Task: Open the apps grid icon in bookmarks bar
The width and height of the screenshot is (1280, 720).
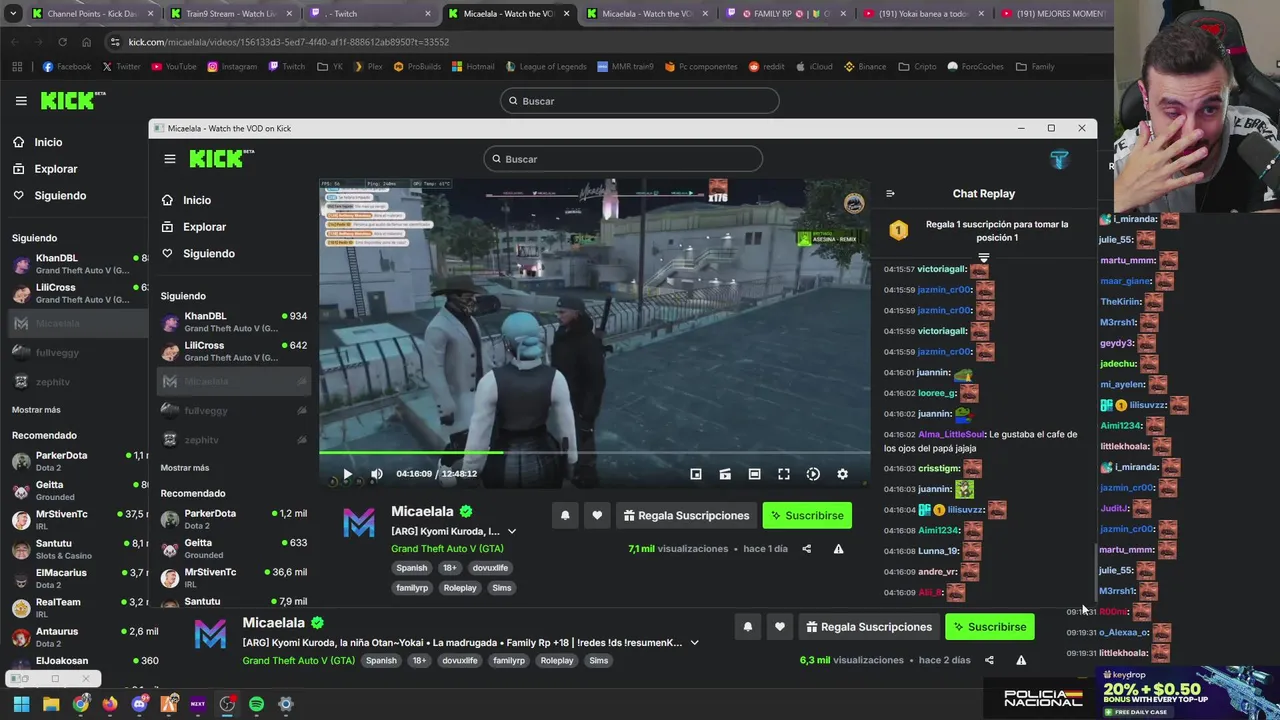Action: click(17, 67)
